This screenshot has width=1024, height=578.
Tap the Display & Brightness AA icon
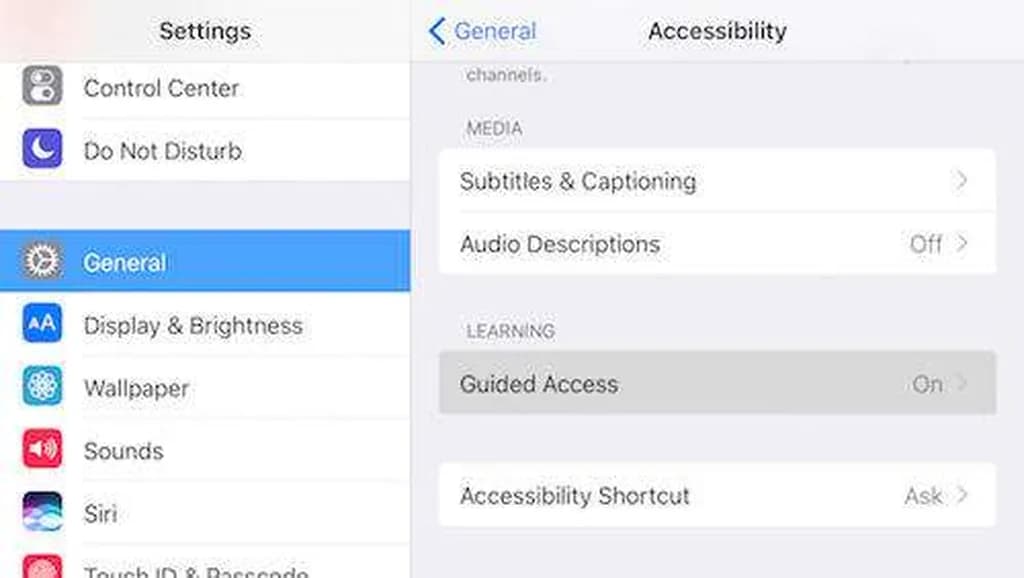tap(42, 324)
